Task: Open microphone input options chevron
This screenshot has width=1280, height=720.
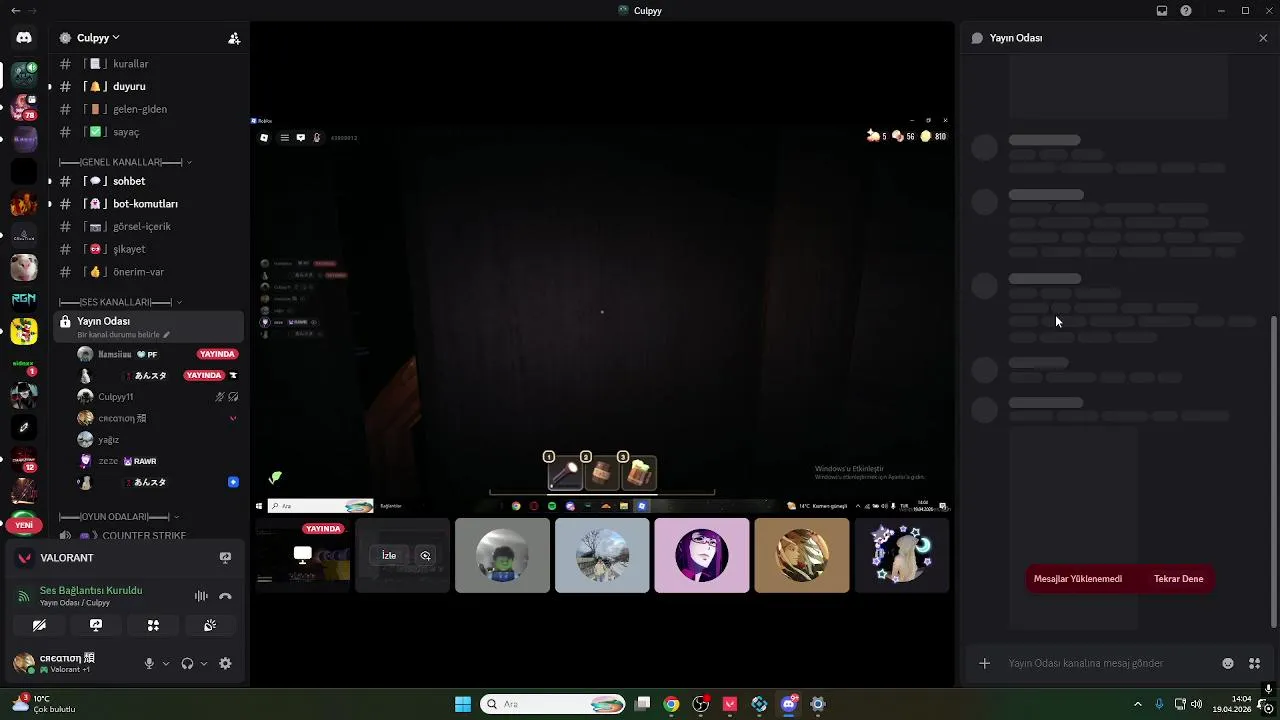Action: [166, 663]
